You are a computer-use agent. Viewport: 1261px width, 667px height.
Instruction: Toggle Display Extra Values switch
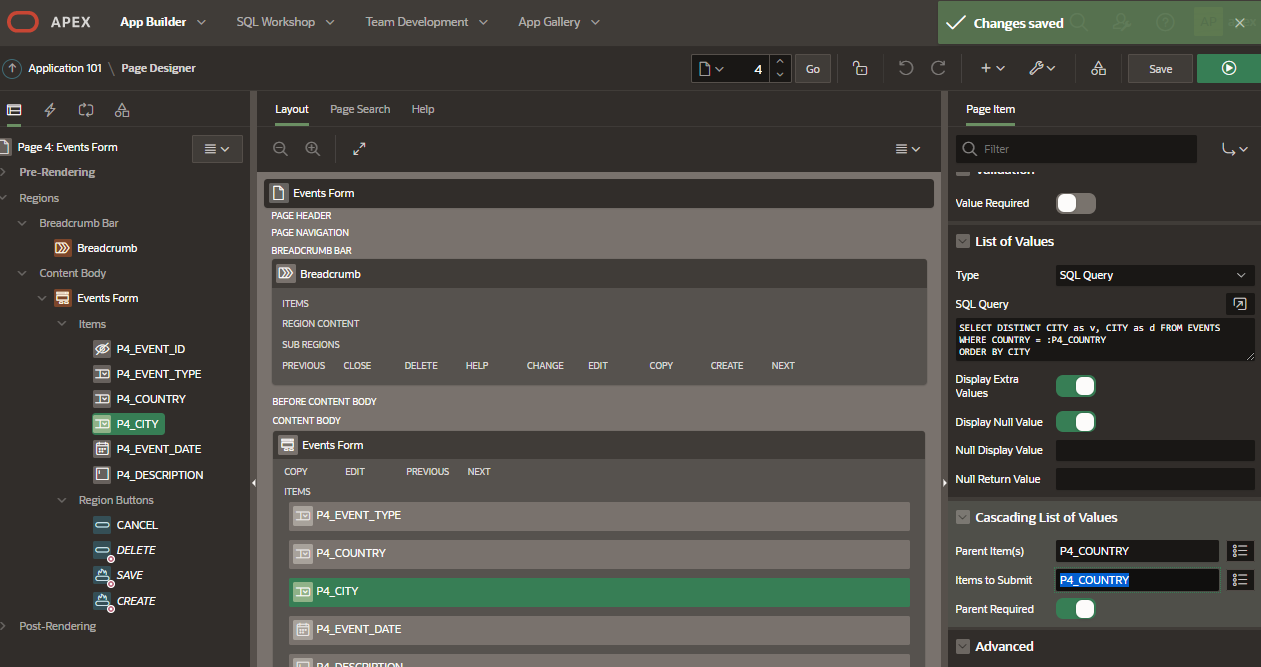click(1076, 386)
